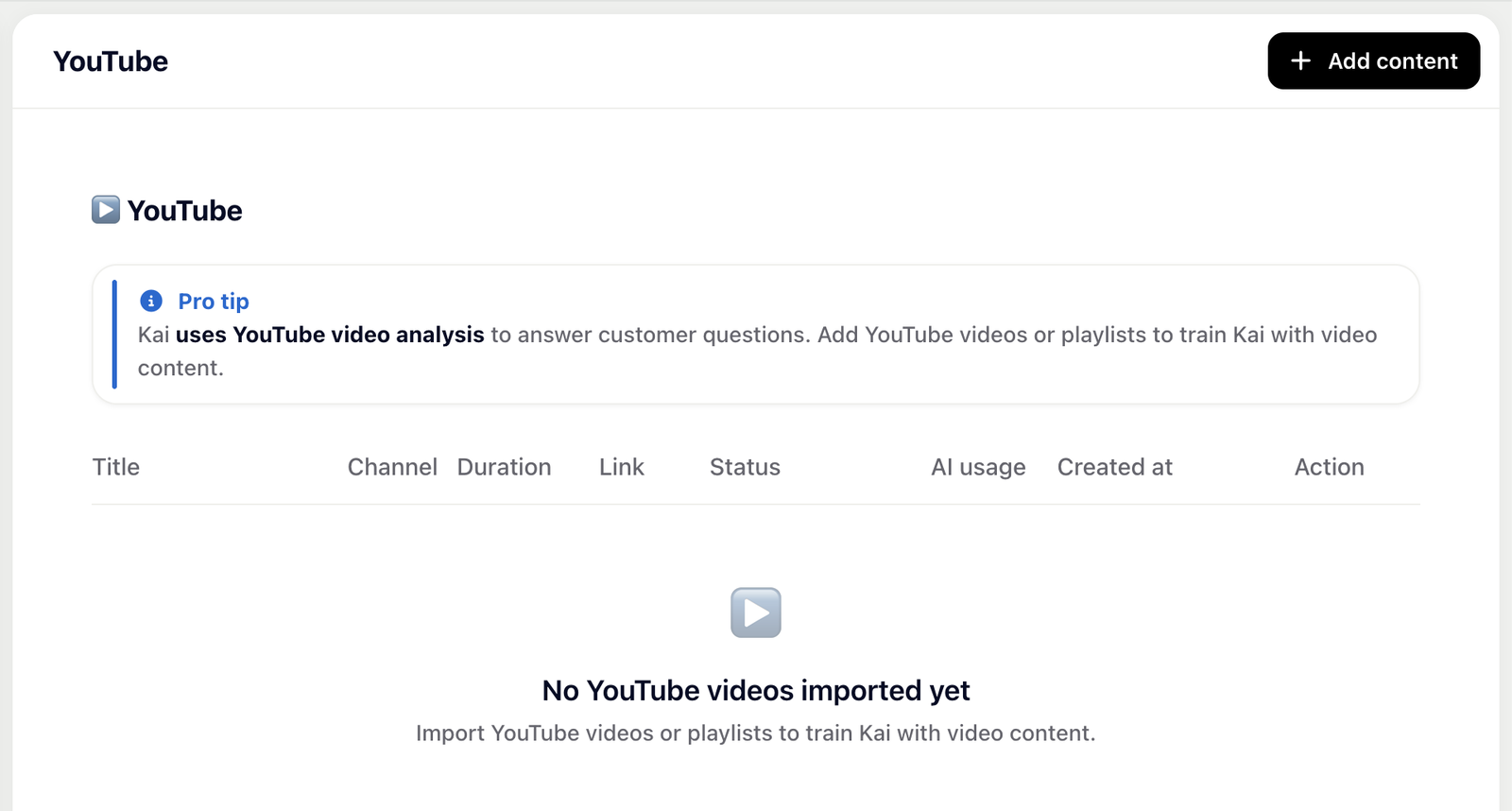The image size is (1512, 811).
Task: Click the play icon beside YouTube section heading
Action: pyautogui.click(x=106, y=210)
